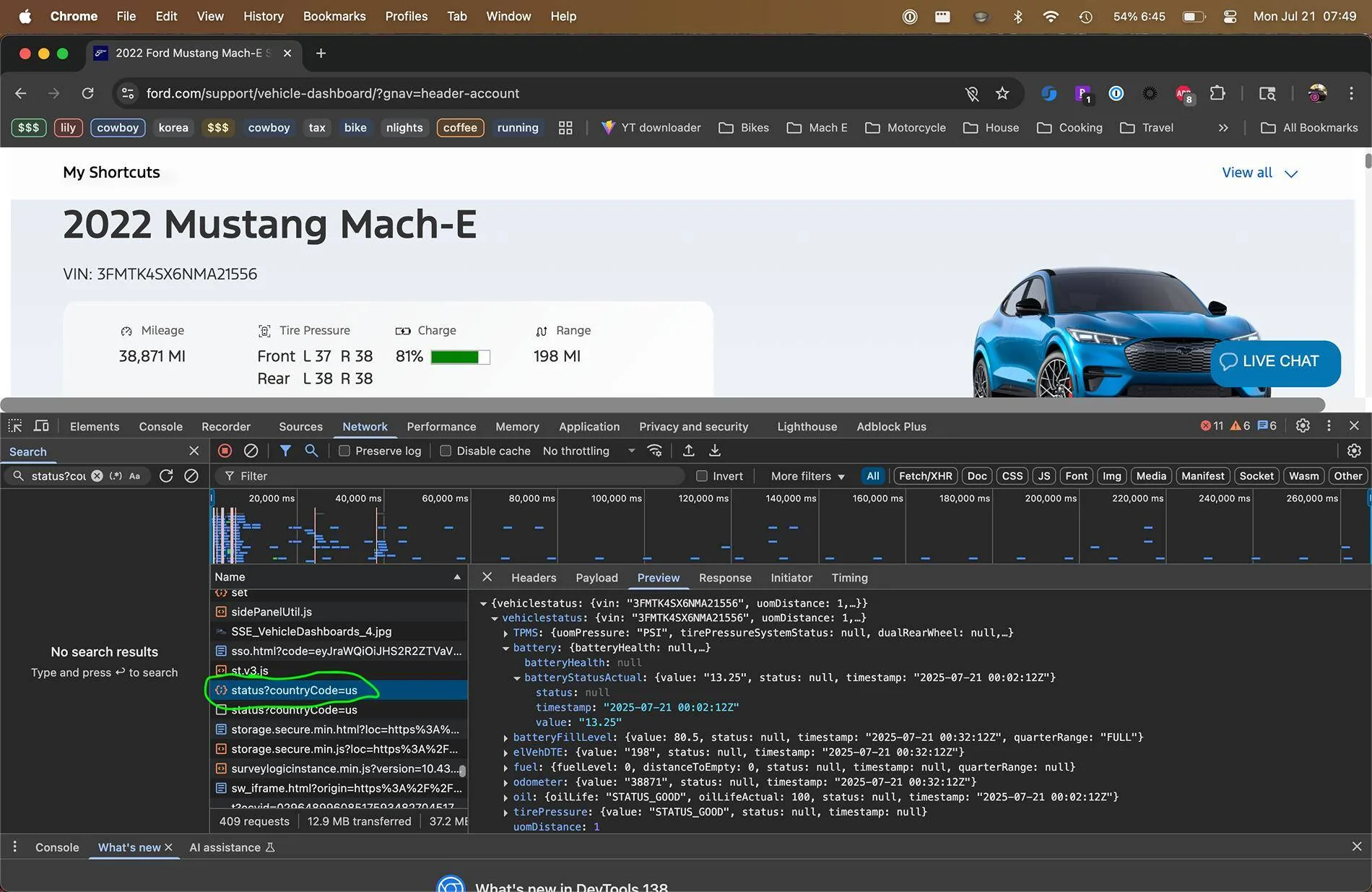Screen dimensions: 1372x892
Task: Sort requests by the Name column header
Action: (339, 576)
